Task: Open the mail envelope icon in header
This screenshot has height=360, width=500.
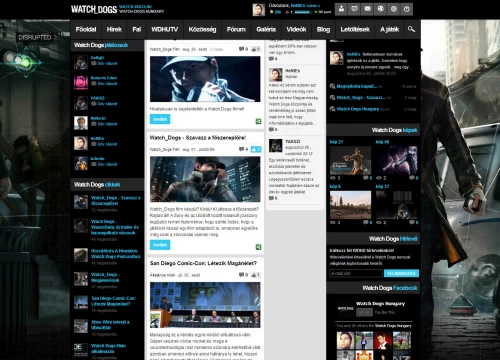Action: click(x=367, y=9)
